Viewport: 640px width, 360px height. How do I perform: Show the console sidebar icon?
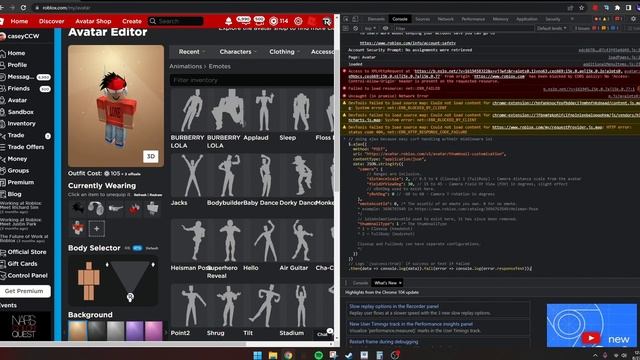click(x=346, y=28)
